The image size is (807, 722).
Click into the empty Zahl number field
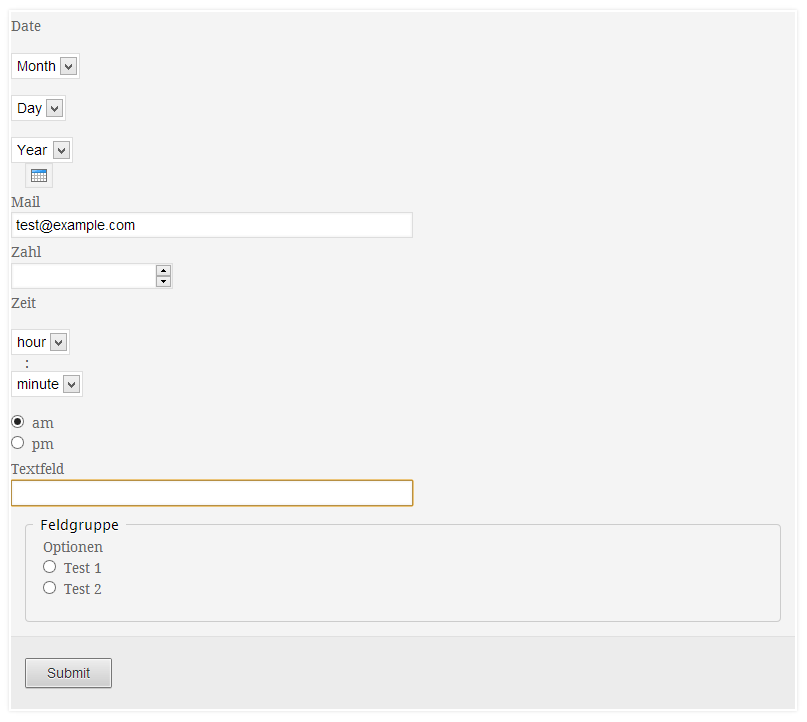[x=85, y=275]
